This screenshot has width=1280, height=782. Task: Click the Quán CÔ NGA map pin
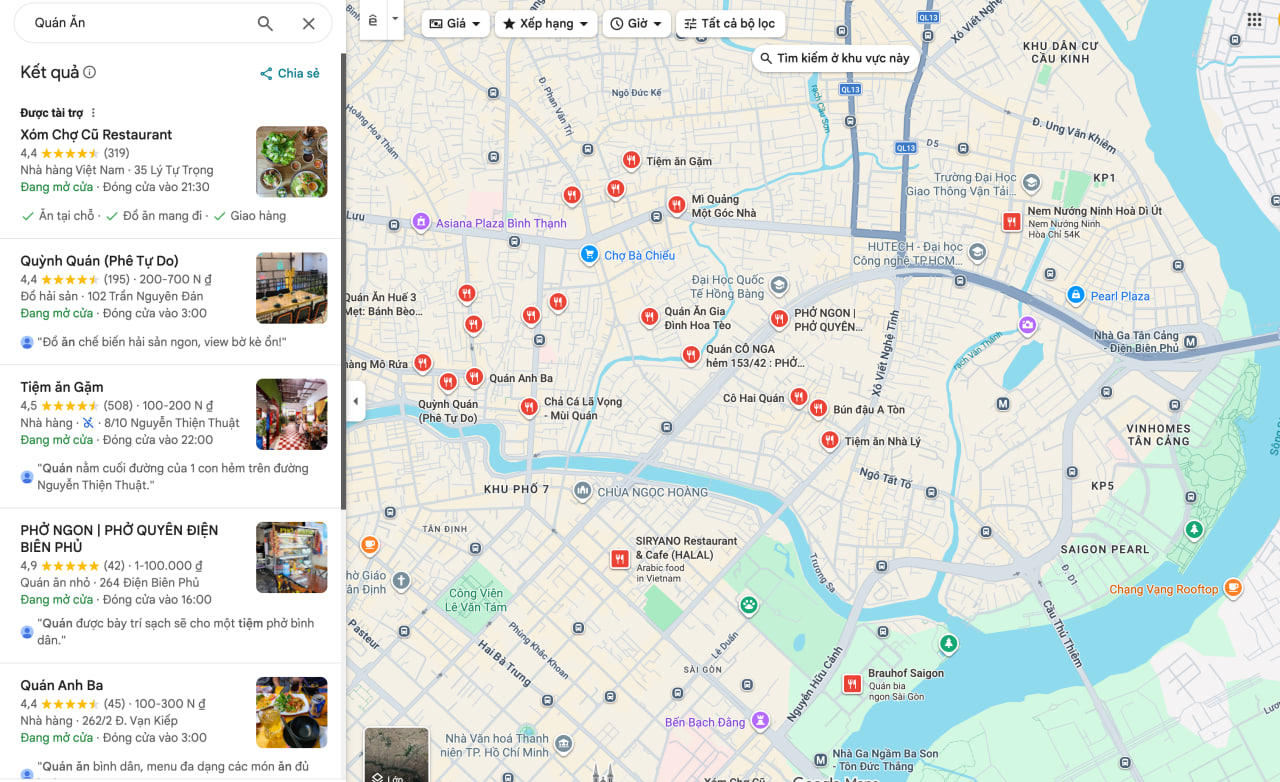point(691,355)
